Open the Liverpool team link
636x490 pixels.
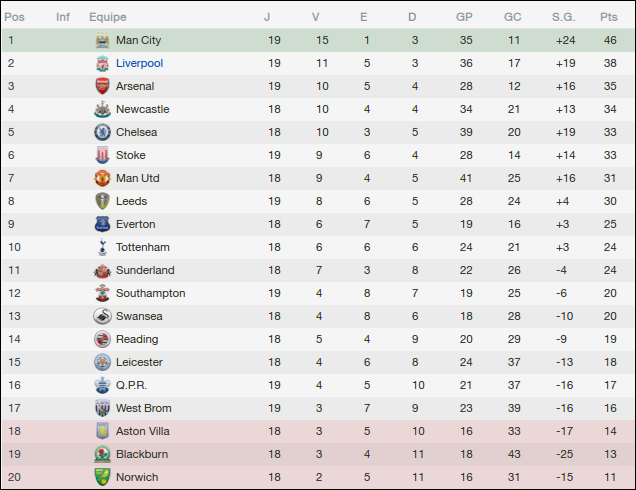139,63
